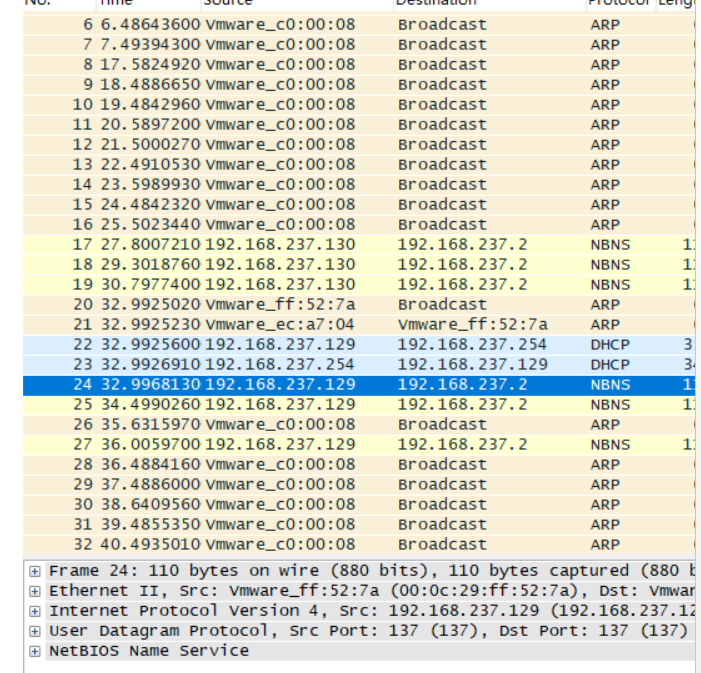Click the Frame 24 summary line text
The height and width of the screenshot is (673, 701).
pyautogui.click(x=372, y=571)
